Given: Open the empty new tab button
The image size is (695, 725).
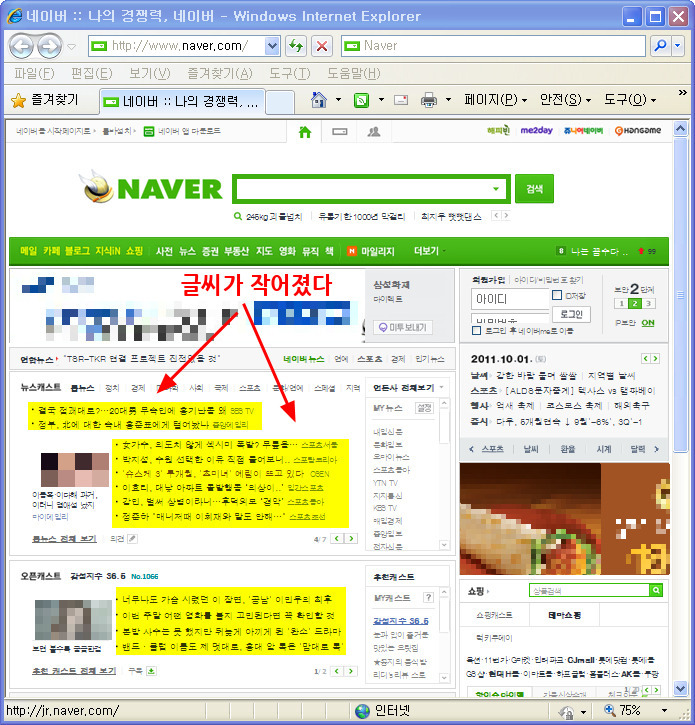Looking at the screenshot, I should point(280,102).
